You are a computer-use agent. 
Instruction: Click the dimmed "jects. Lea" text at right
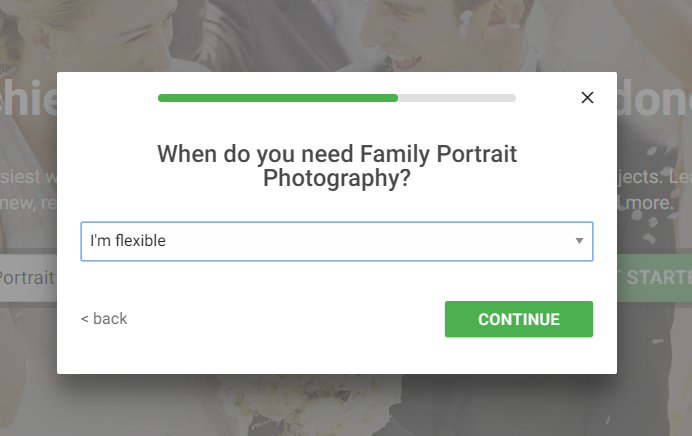tap(654, 177)
